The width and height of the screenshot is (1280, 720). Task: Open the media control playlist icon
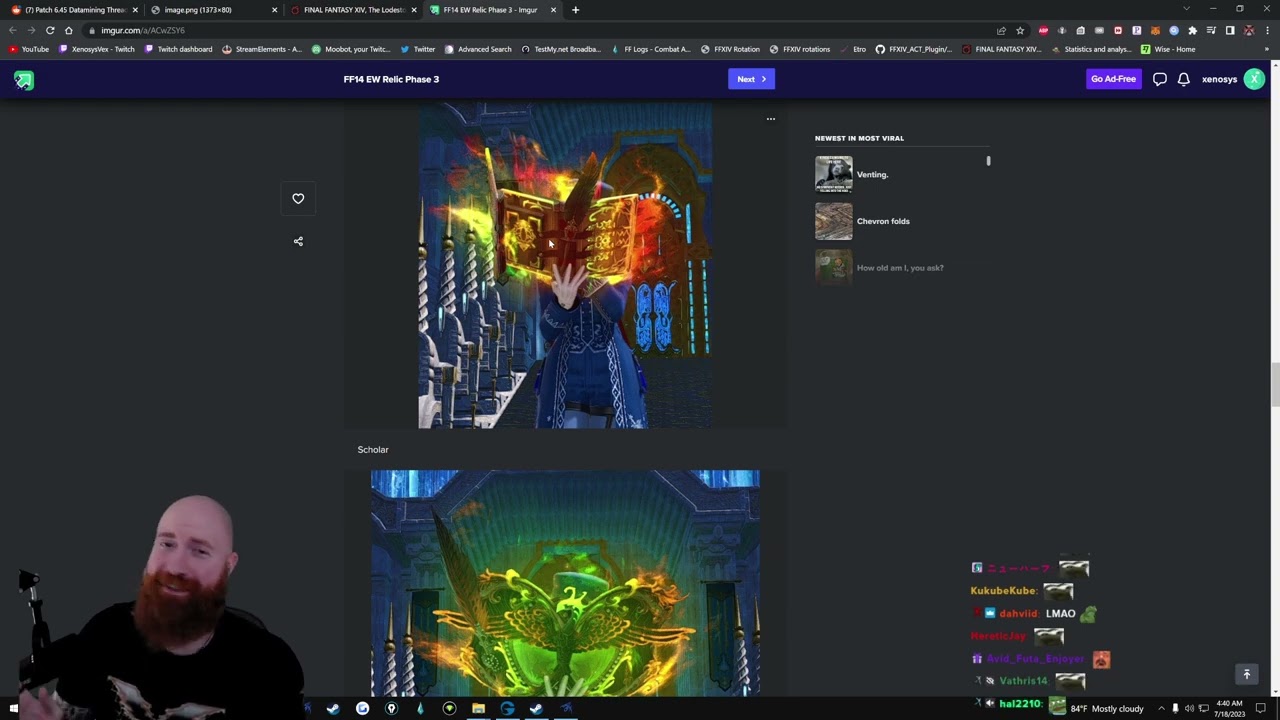[x=1211, y=30]
